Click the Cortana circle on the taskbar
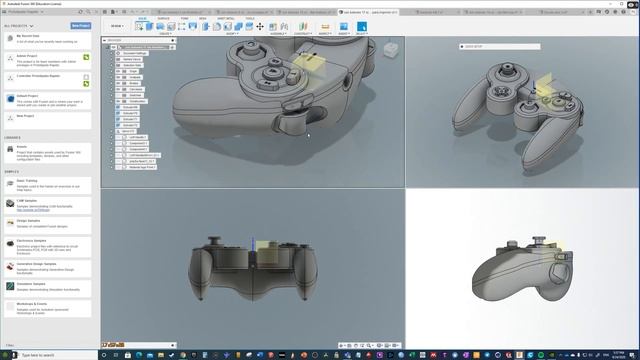The width and height of the screenshot is (640, 360). pos(104,355)
